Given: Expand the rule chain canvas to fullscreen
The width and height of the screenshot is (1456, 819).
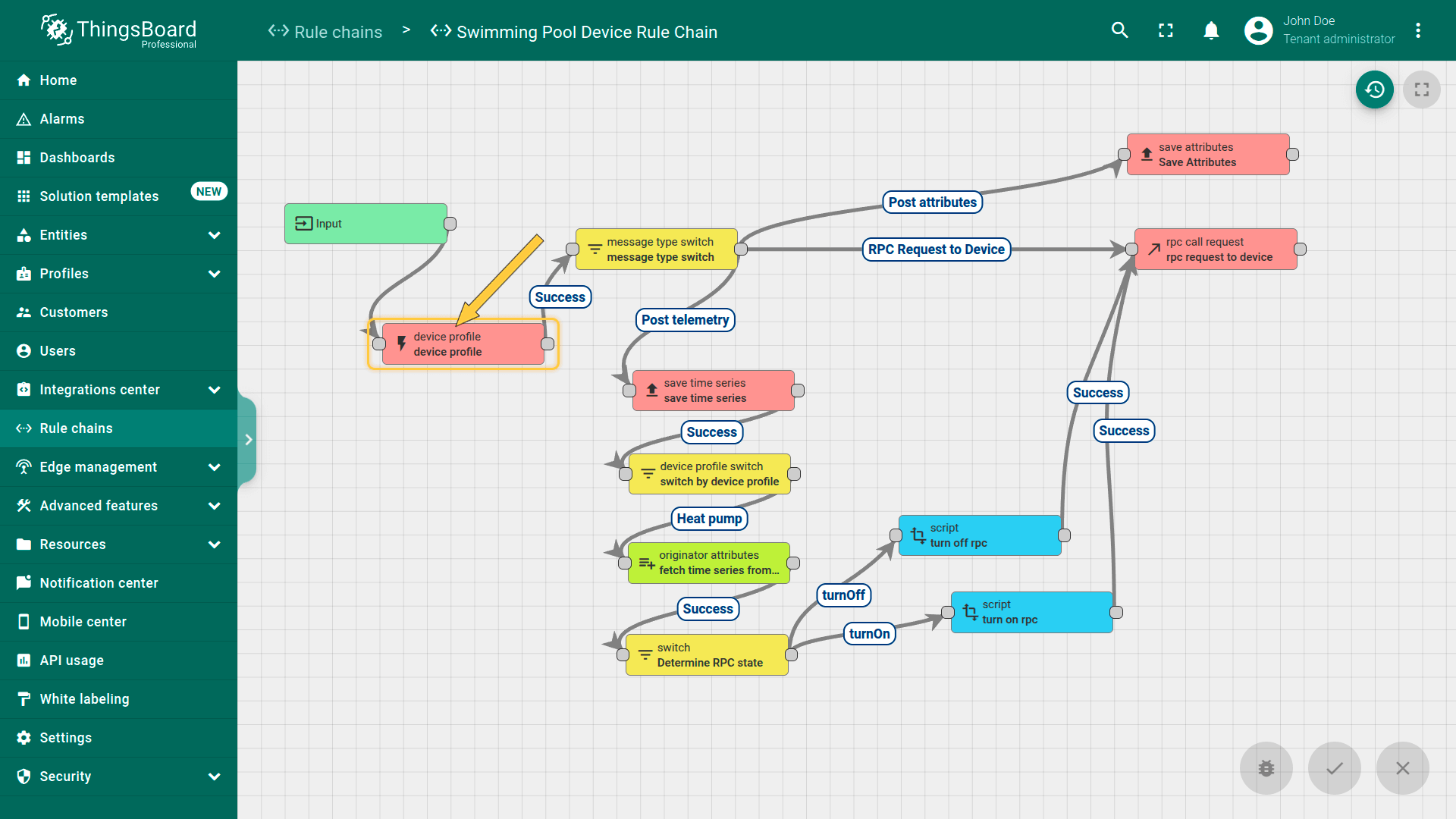Looking at the screenshot, I should [x=1421, y=89].
